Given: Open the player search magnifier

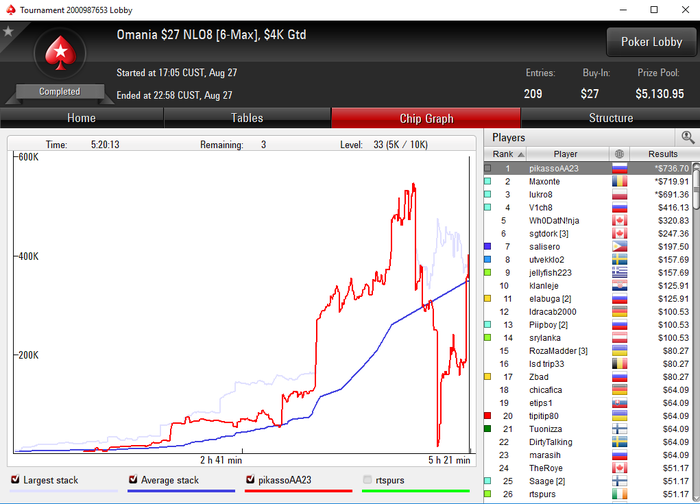Looking at the screenshot, I should (x=688, y=137).
